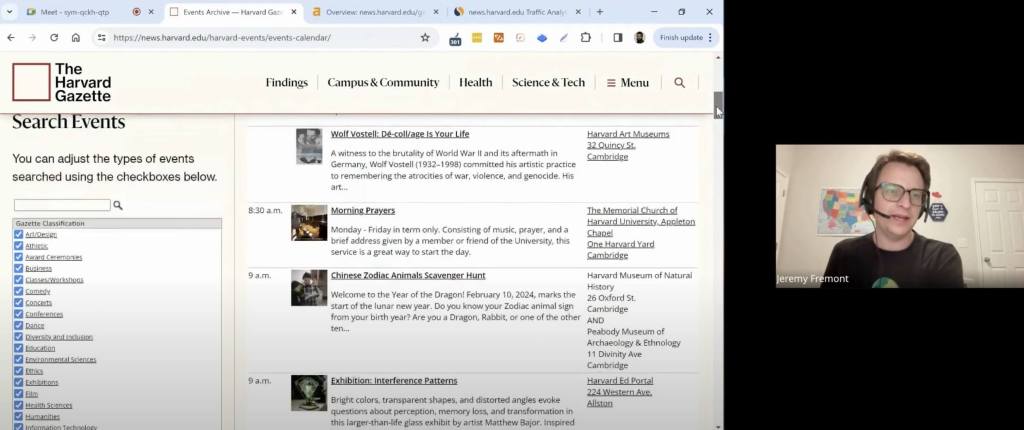The height and width of the screenshot is (430, 1024).
Task: Uncheck the Conferences checkbox
Action: pyautogui.click(x=18, y=314)
